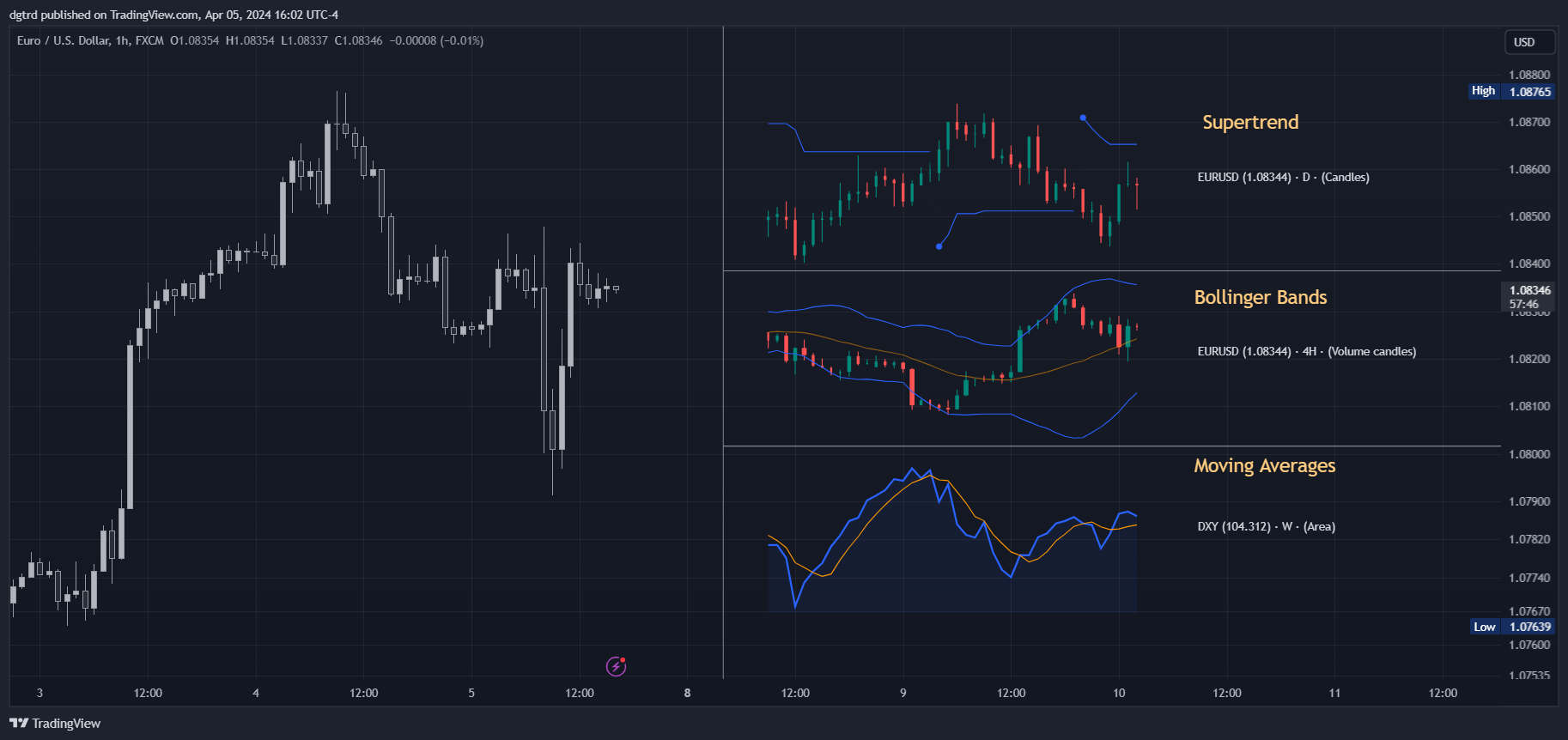This screenshot has width=1568, height=740.
Task: Click the 1.08000 price axis label
Action: [x=1529, y=454]
